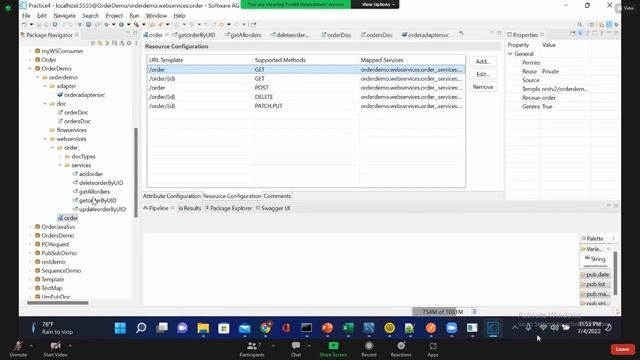The image size is (640, 360).
Task: Click the Palette vertical scrollbar
Action: (x=615, y=273)
